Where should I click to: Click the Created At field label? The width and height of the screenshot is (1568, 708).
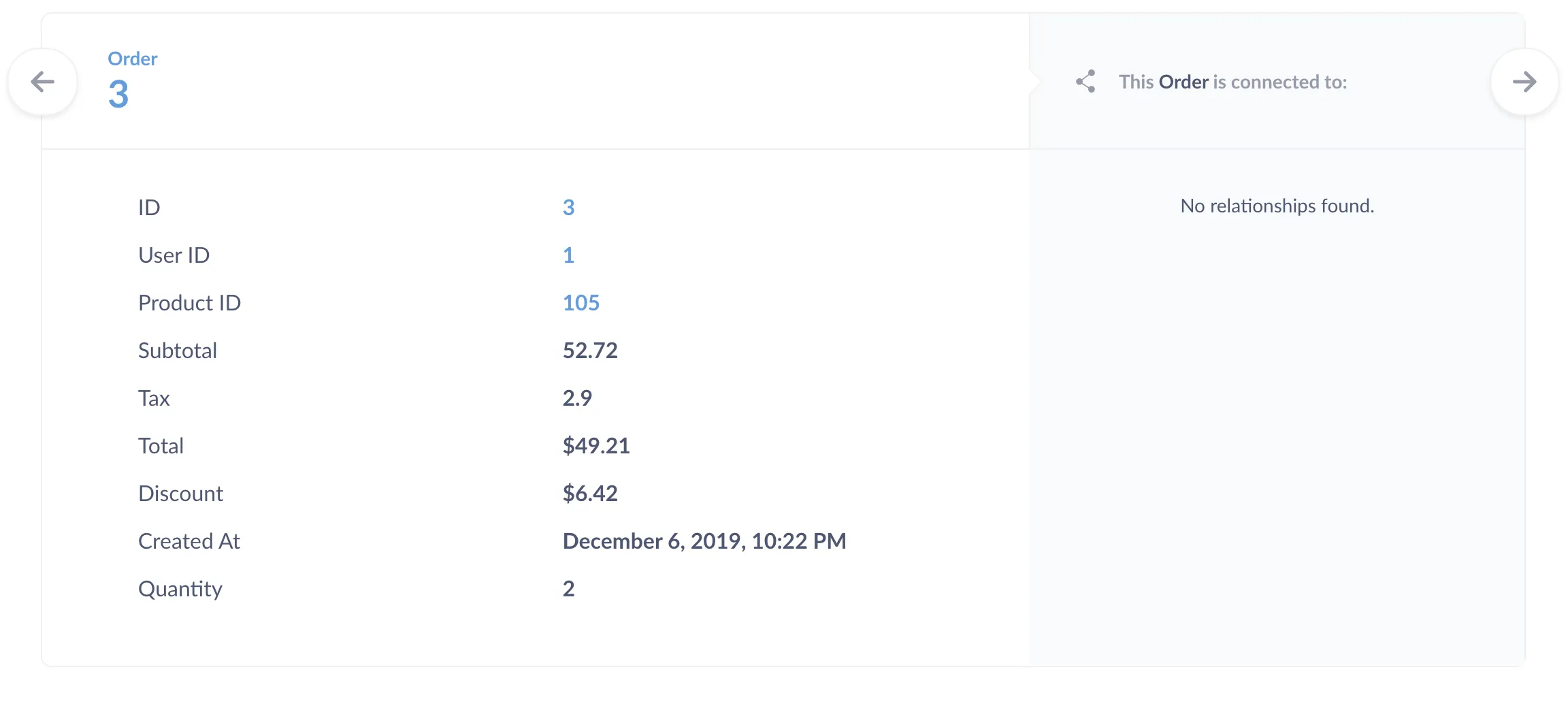(189, 541)
